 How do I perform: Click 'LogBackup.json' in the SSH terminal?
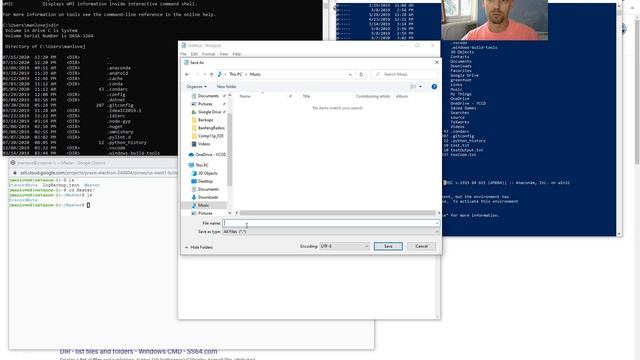(x=61, y=185)
